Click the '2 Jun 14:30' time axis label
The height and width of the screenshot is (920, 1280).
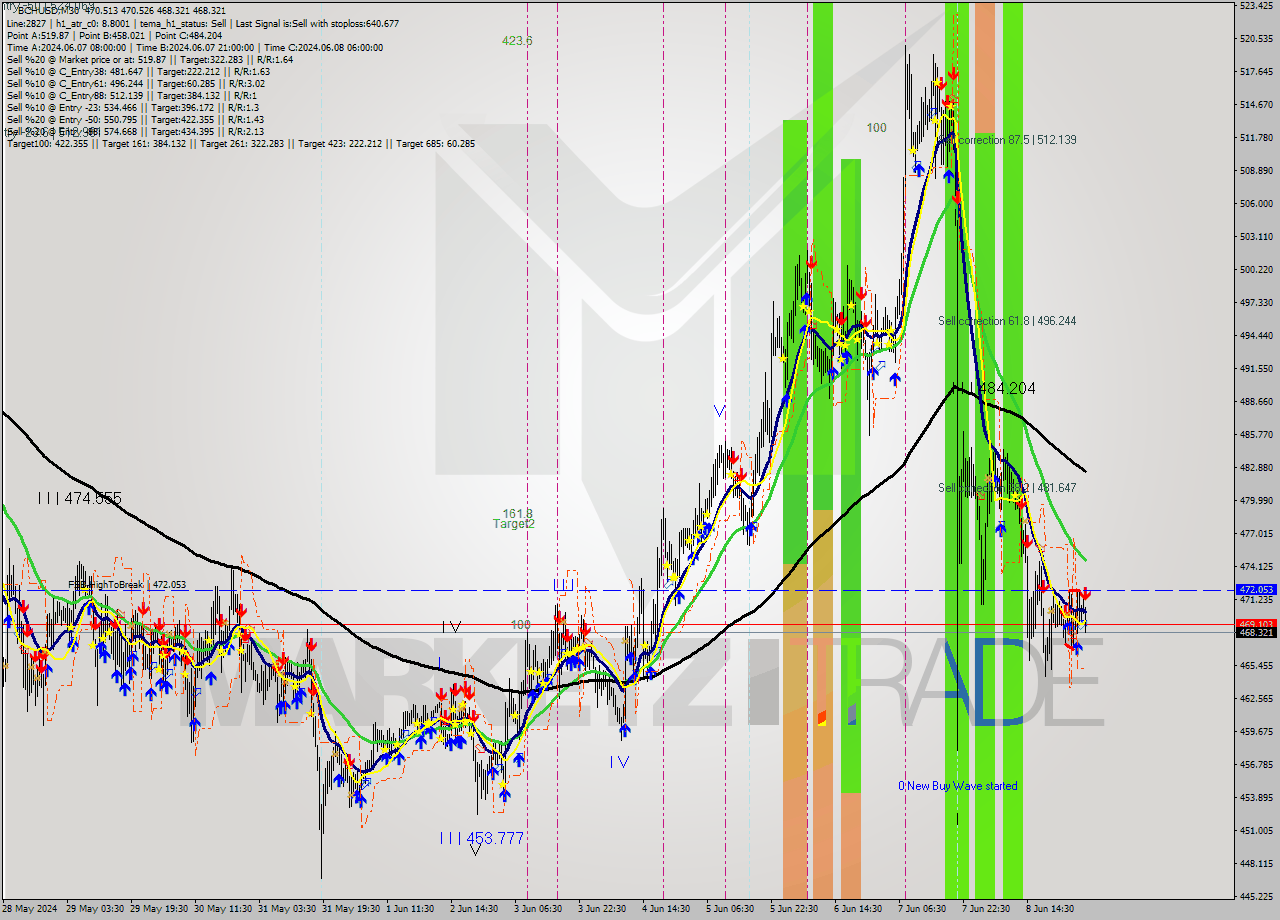pos(475,909)
